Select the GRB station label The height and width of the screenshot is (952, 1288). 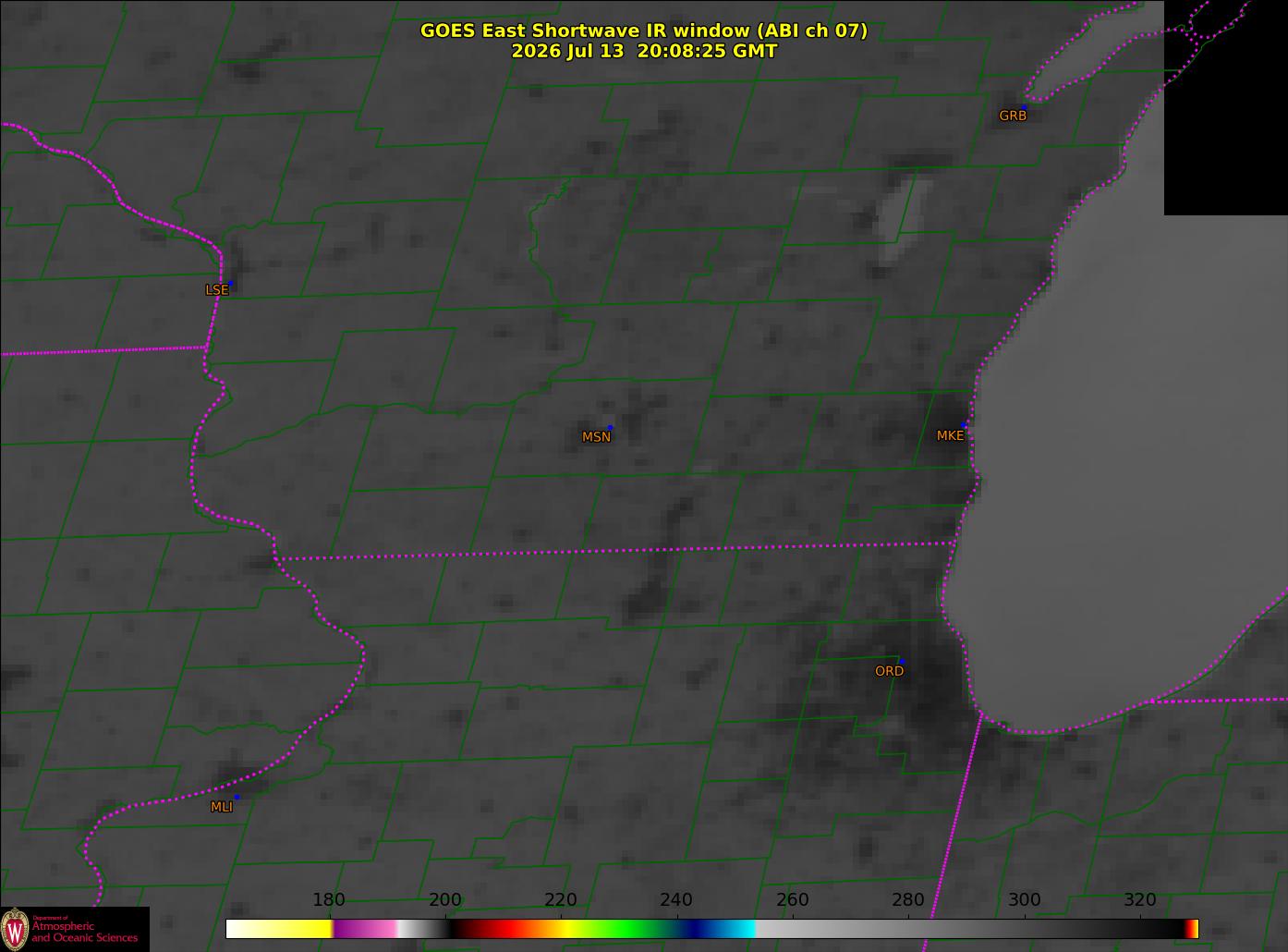1013,116
